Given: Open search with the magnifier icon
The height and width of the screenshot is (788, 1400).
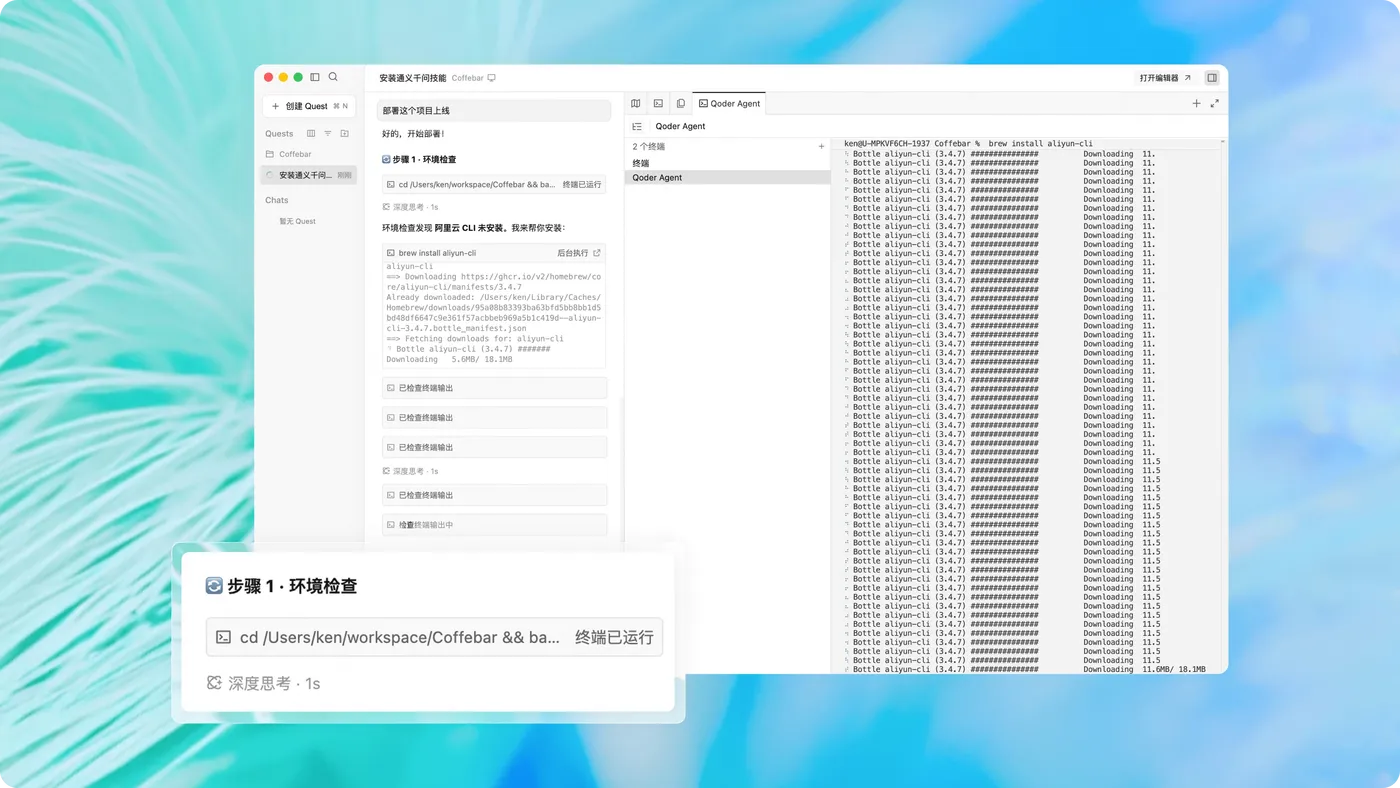Looking at the screenshot, I should [333, 77].
